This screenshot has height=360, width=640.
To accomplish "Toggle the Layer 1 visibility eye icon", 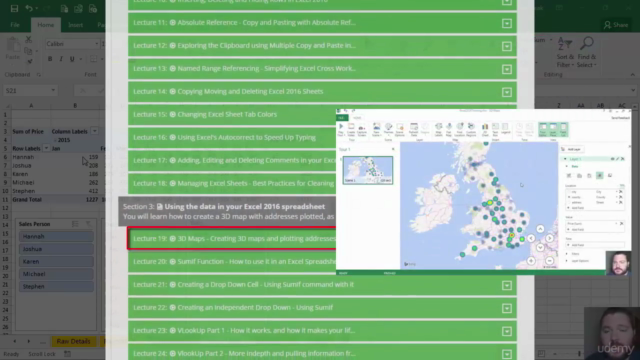I will click(x=612, y=159).
